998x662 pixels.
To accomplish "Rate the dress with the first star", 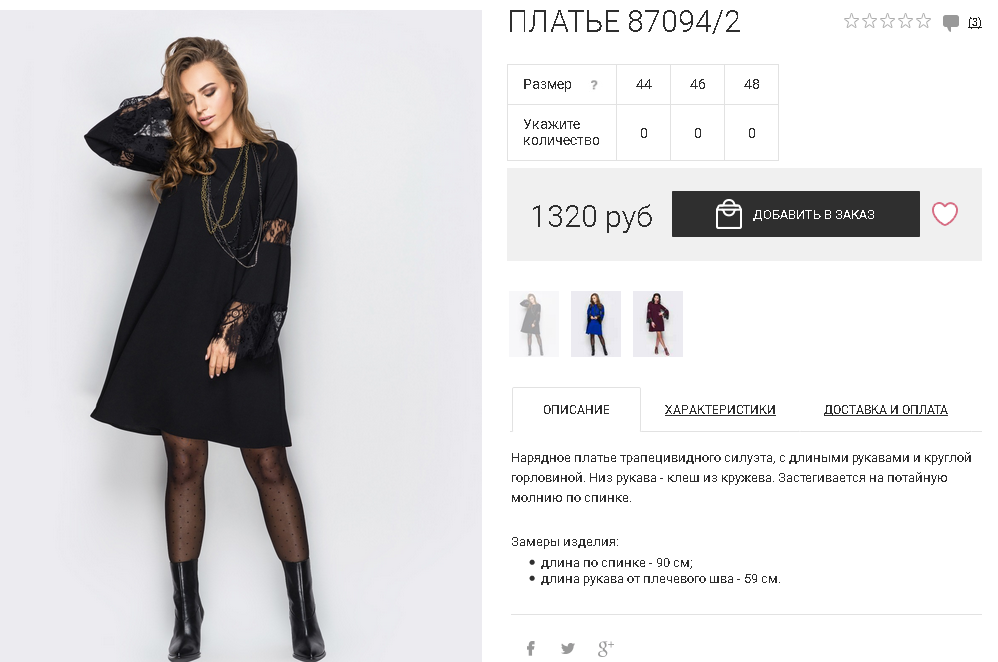I will tap(851, 22).
